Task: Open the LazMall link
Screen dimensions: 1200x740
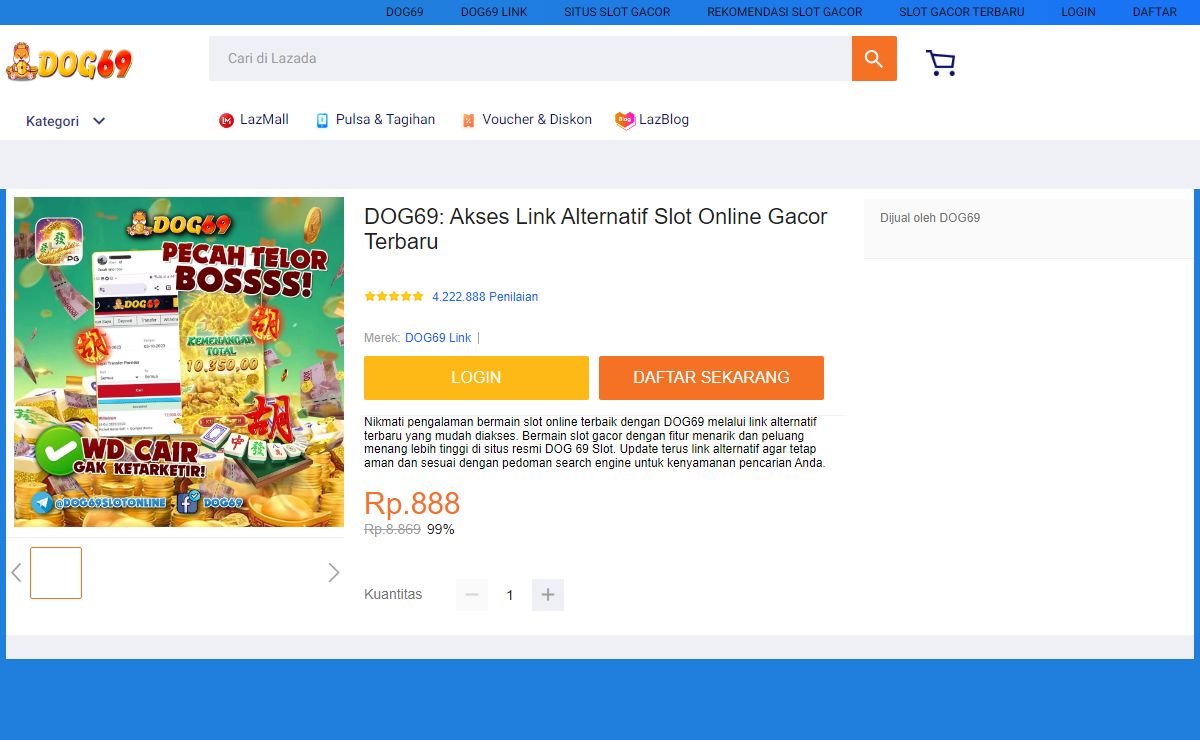Action: (264, 120)
